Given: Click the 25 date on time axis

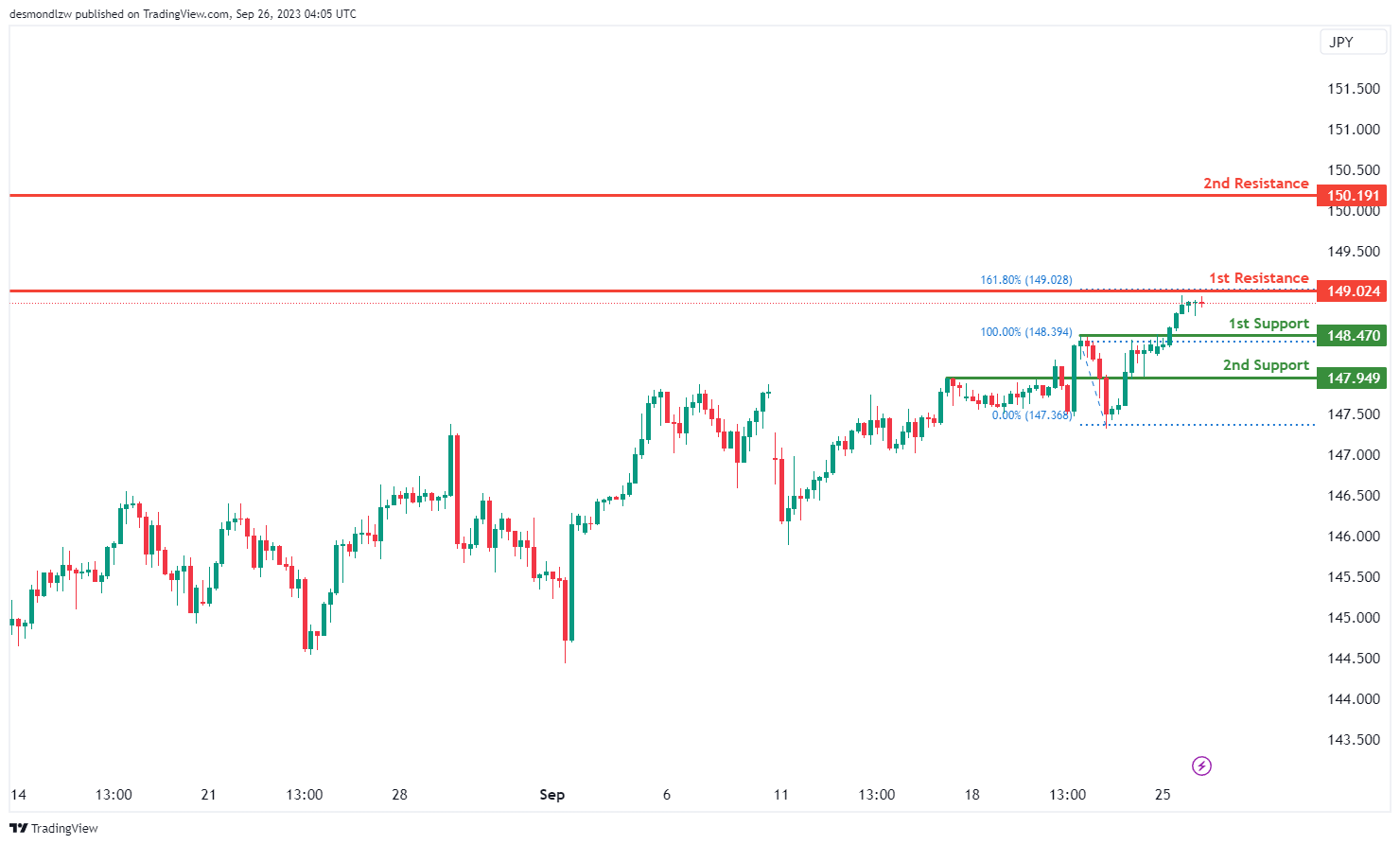Looking at the screenshot, I should tap(1163, 795).
